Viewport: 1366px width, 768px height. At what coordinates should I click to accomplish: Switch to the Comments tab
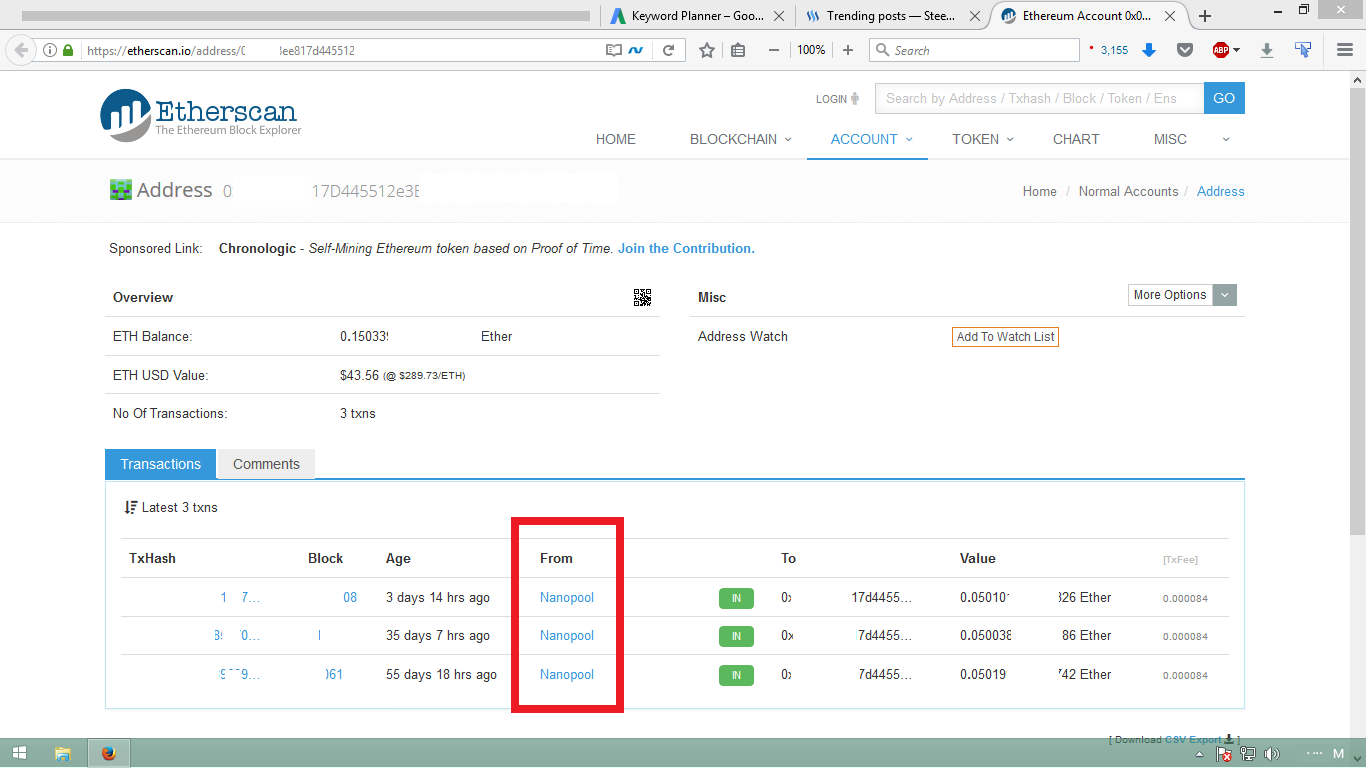266,464
